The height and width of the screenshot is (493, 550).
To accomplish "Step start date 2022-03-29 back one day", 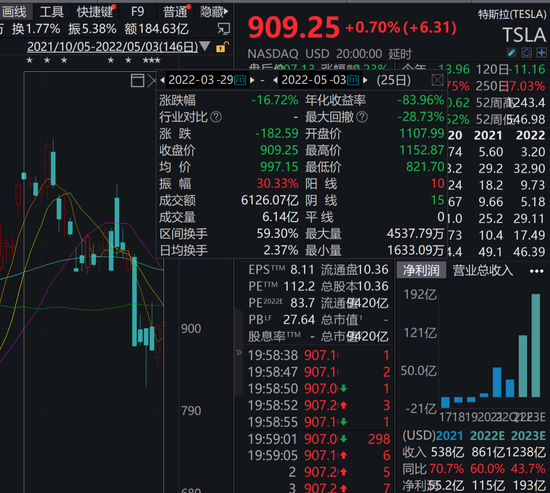I will 162,80.
